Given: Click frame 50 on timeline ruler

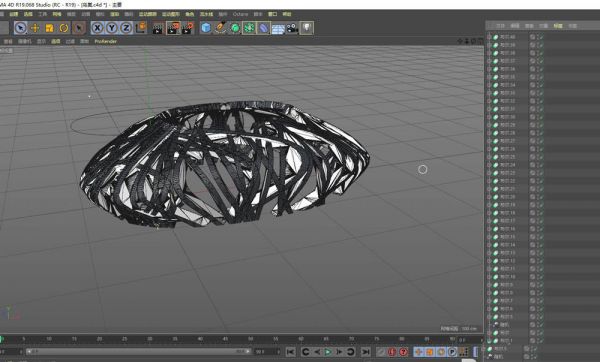Looking at the screenshot, I should tap(251, 339).
